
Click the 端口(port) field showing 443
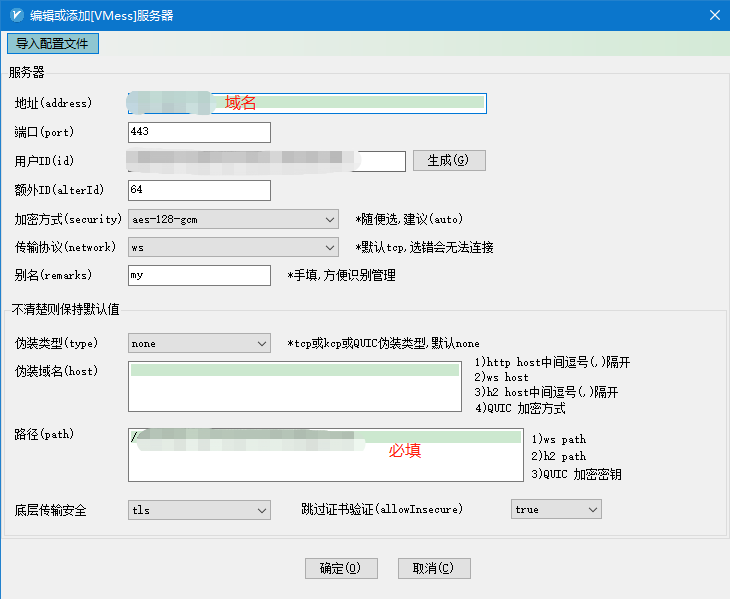tap(199, 132)
